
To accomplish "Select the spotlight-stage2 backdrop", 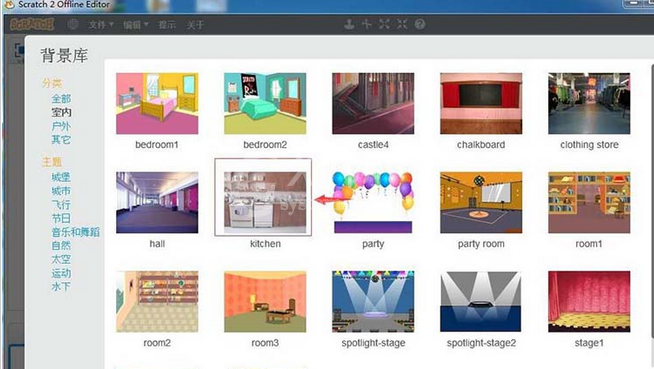I will click(481, 301).
